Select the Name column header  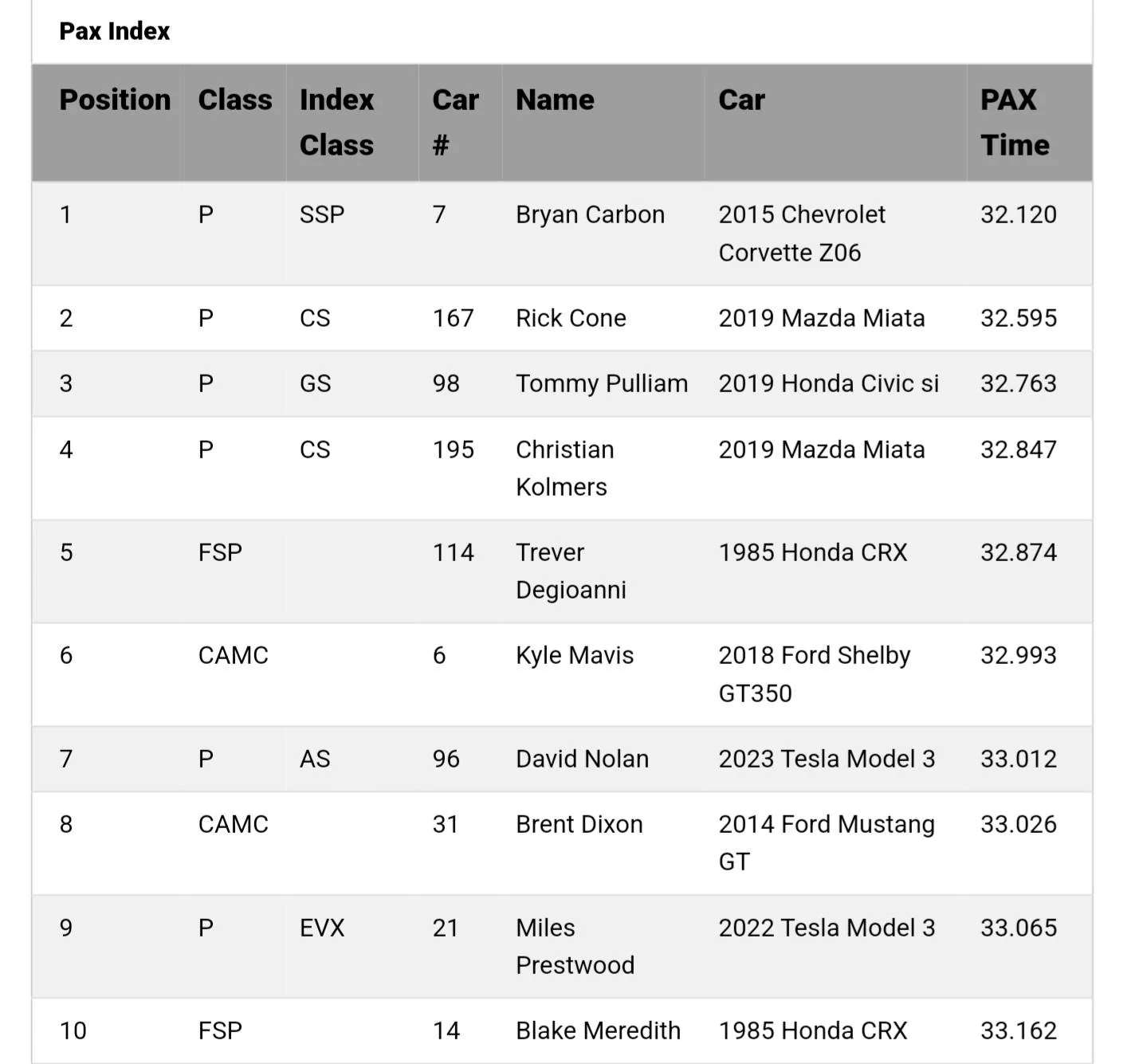[x=555, y=100]
